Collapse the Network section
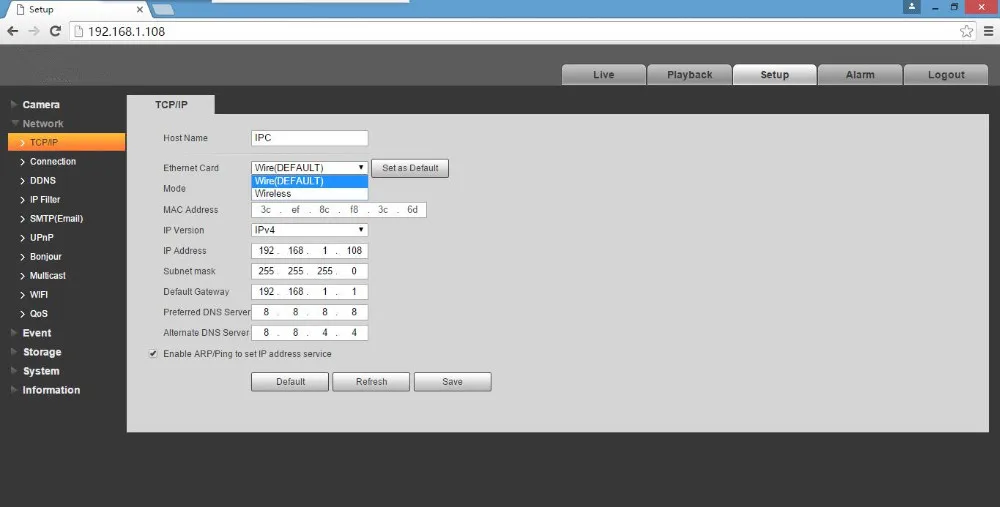Viewport: 1000px width, 507px height. (x=43, y=124)
